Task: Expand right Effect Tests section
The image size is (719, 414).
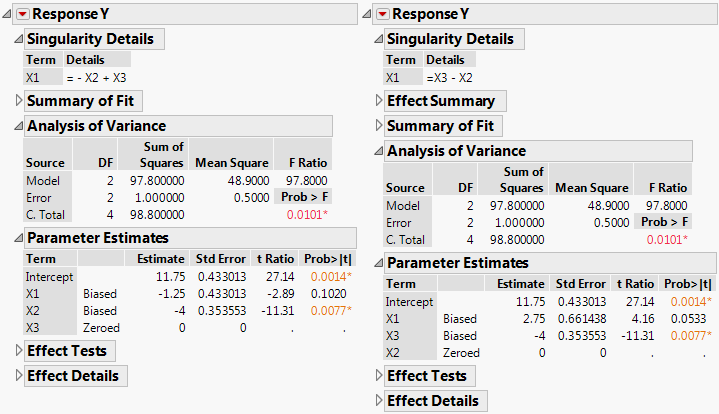Action: pos(379,376)
